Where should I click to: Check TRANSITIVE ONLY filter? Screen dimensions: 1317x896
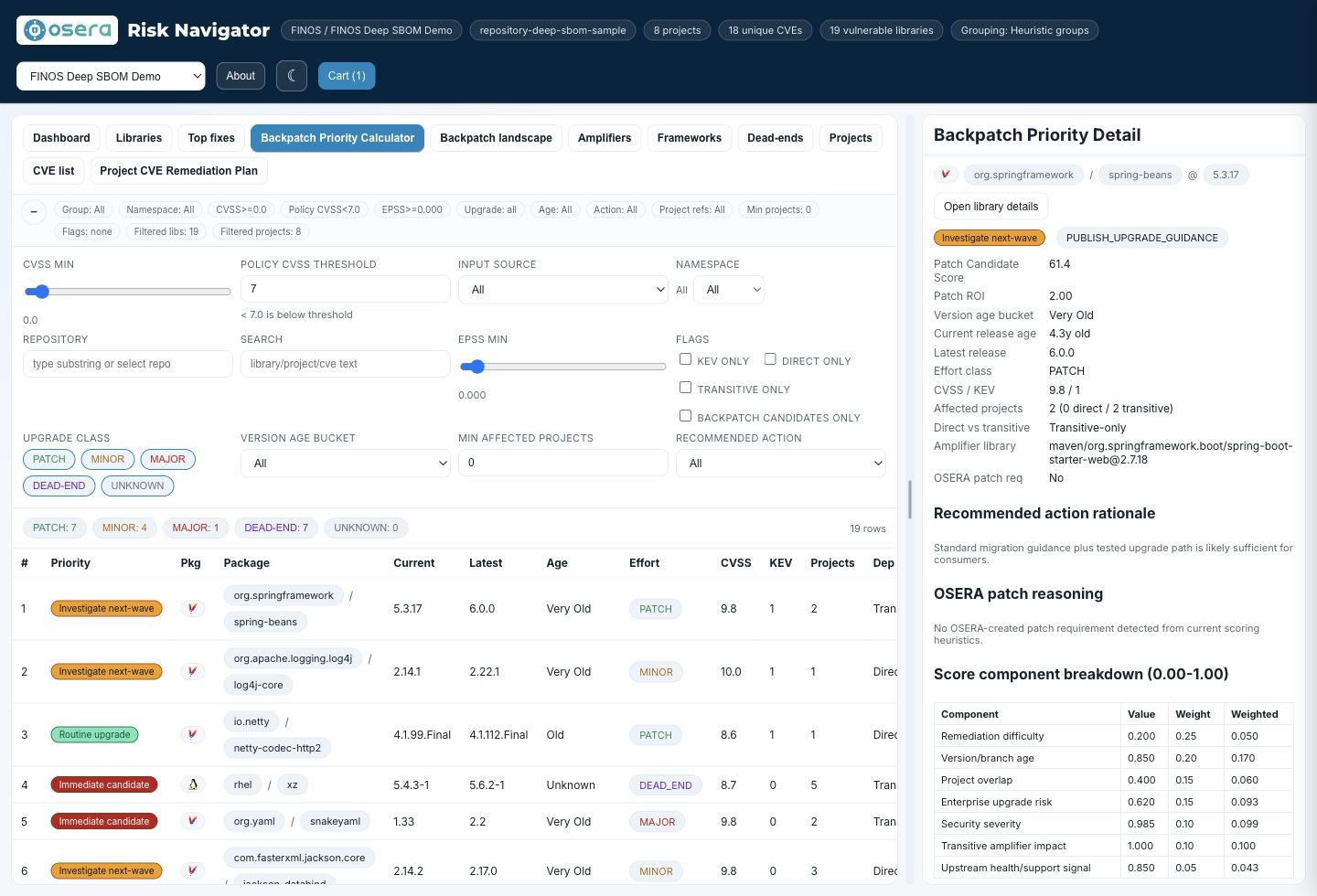click(x=685, y=388)
